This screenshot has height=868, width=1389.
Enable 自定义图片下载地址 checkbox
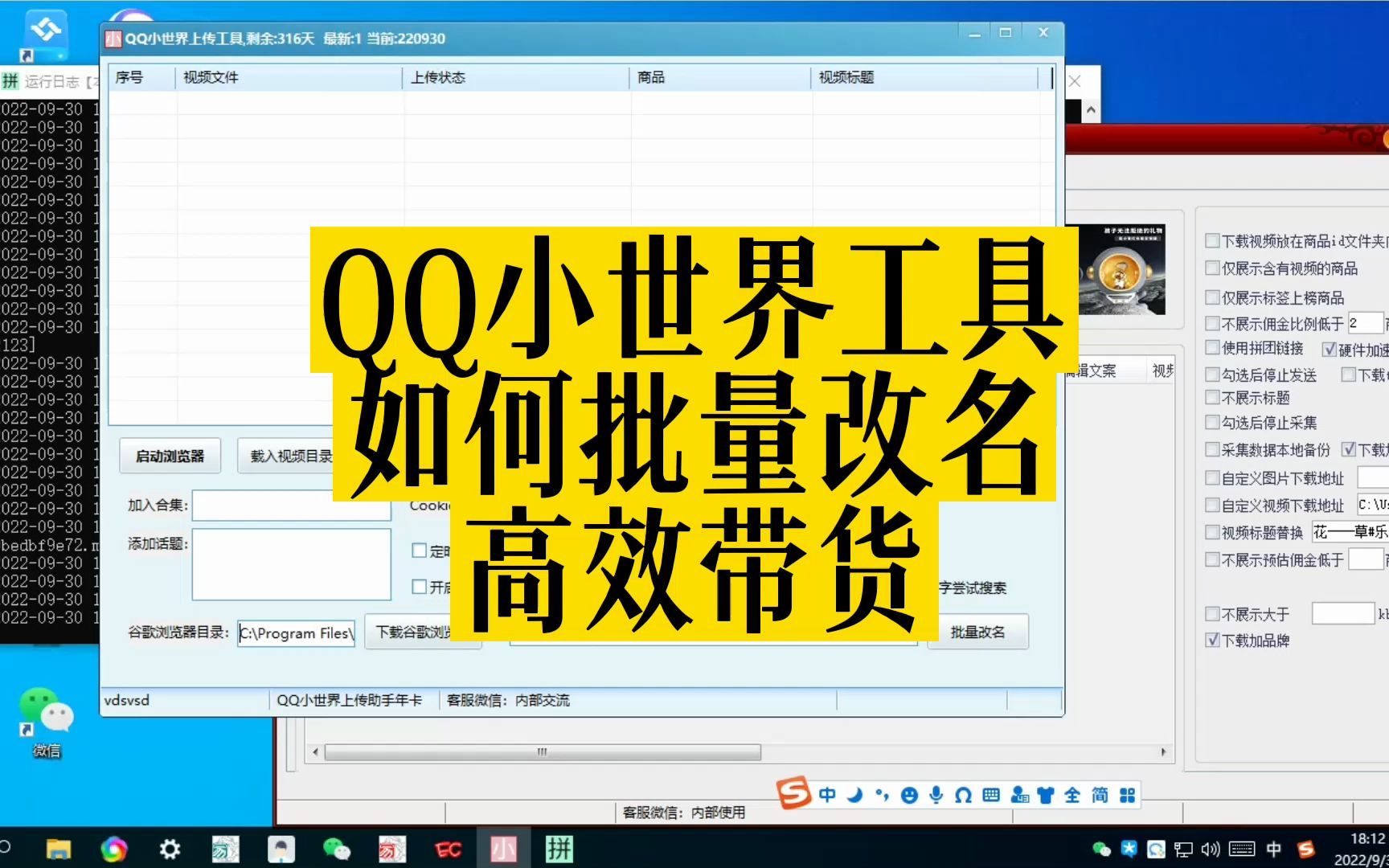point(1212,478)
